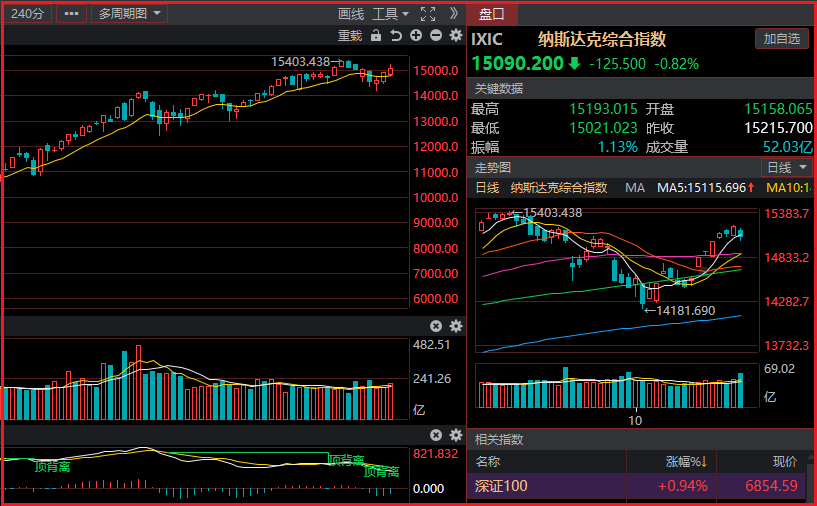Viewport: 817px width, 506px height.
Task: Click the 最低 value 15021.023
Action: tap(603, 128)
